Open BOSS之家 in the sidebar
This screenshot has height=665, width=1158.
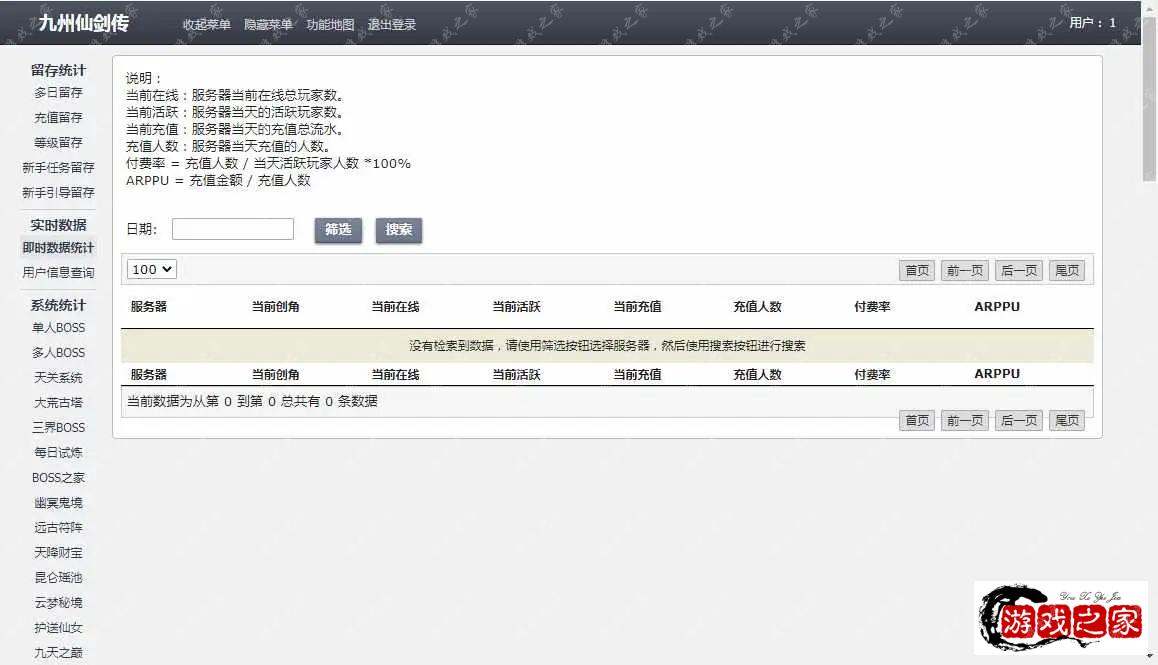(58, 477)
